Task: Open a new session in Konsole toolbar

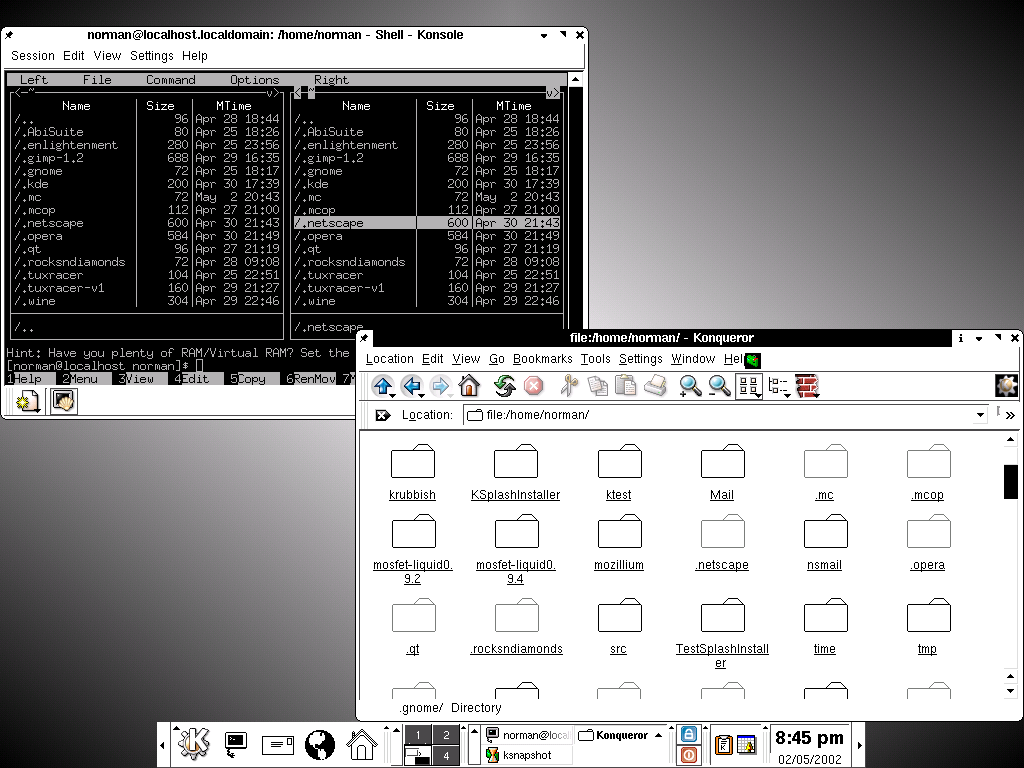Action: tap(27, 401)
